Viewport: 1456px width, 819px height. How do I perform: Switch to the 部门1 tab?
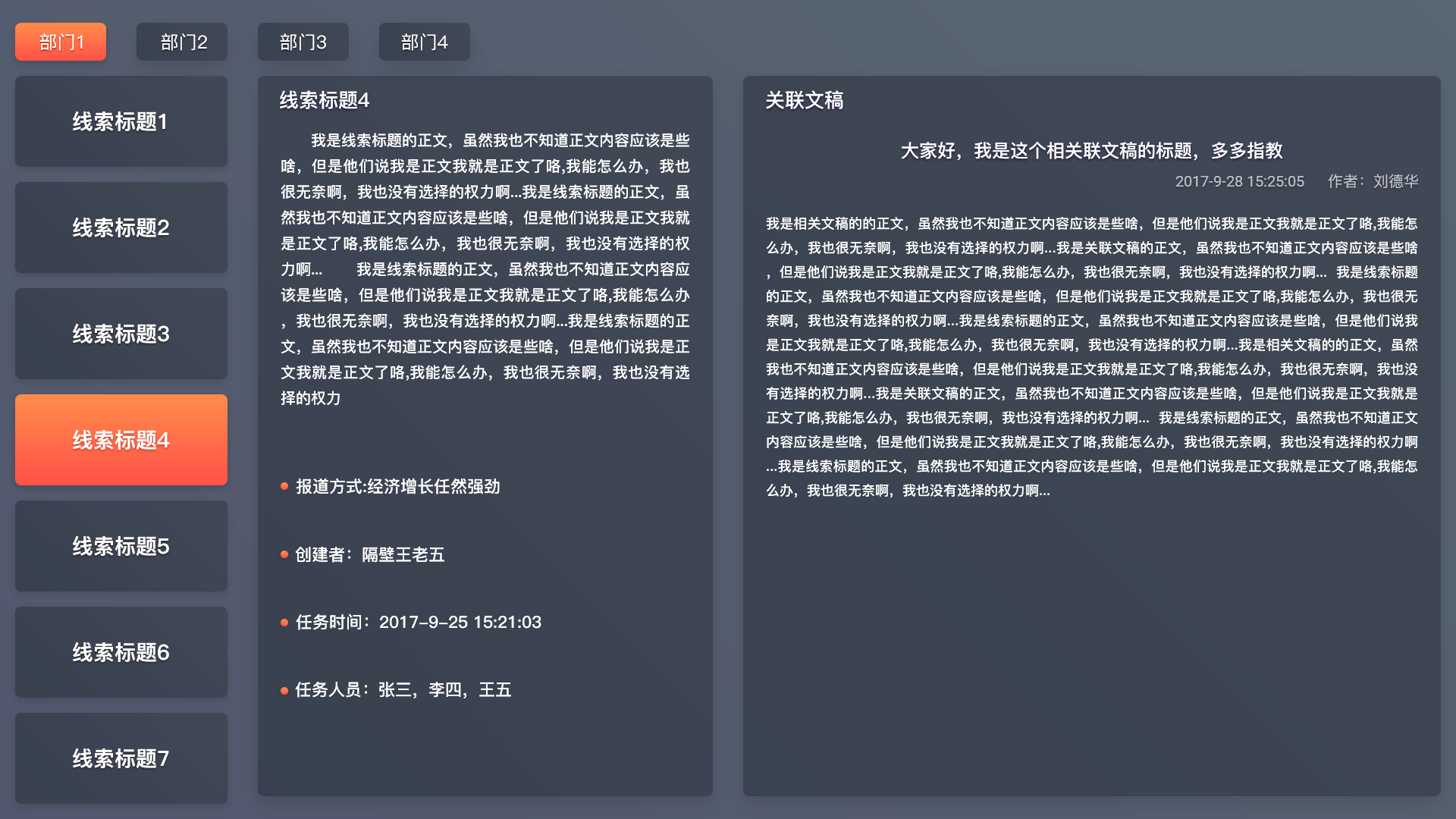click(x=61, y=42)
